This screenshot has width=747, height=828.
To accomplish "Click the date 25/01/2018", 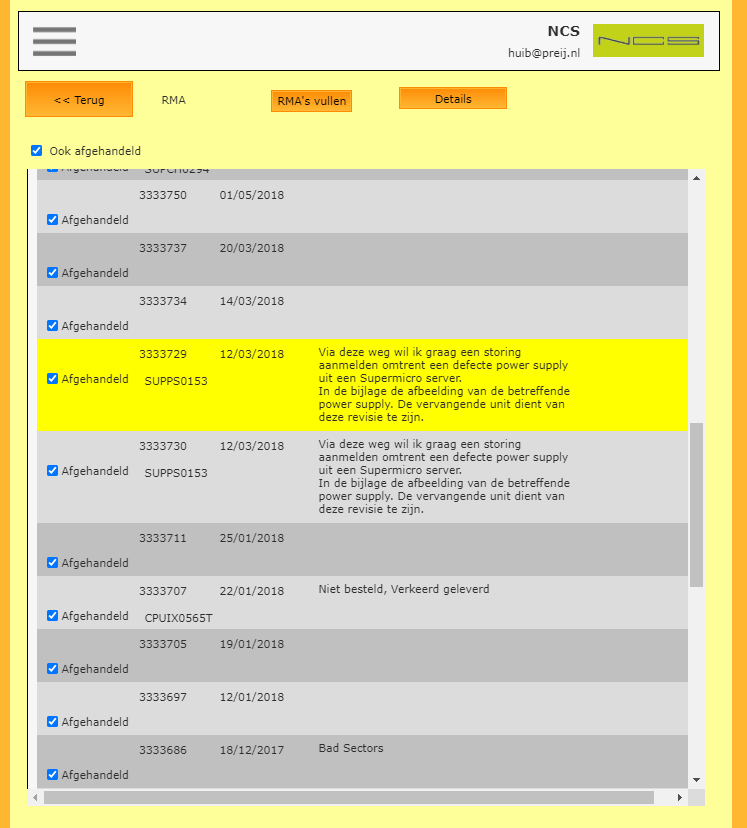I will (x=252, y=538).
